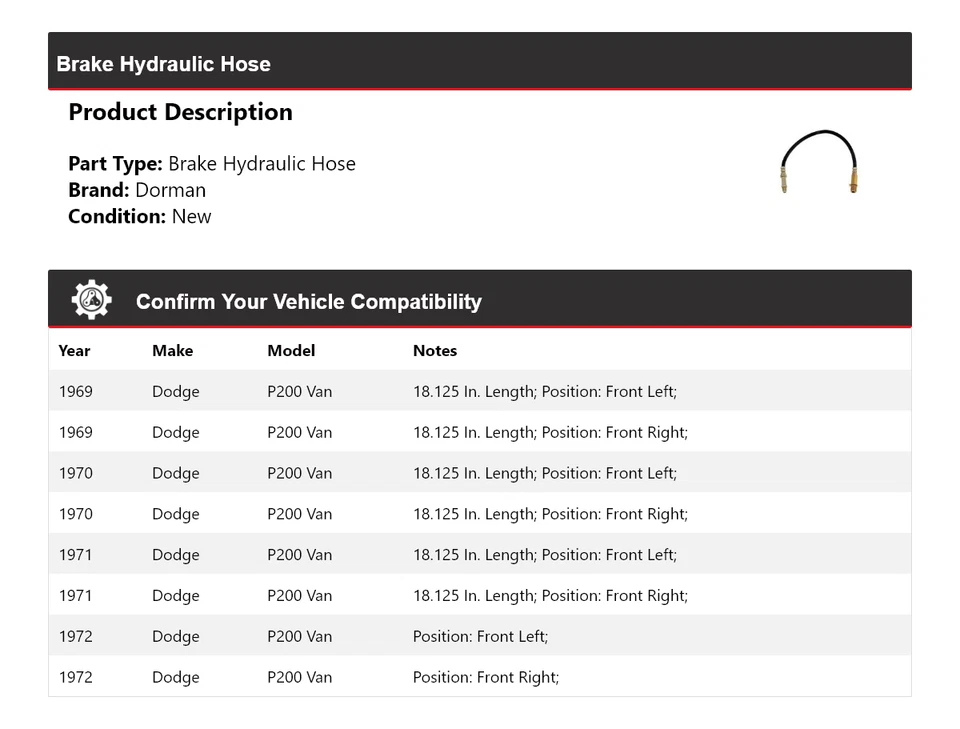Click the Model column header
The width and height of the screenshot is (960, 729).
coord(291,351)
